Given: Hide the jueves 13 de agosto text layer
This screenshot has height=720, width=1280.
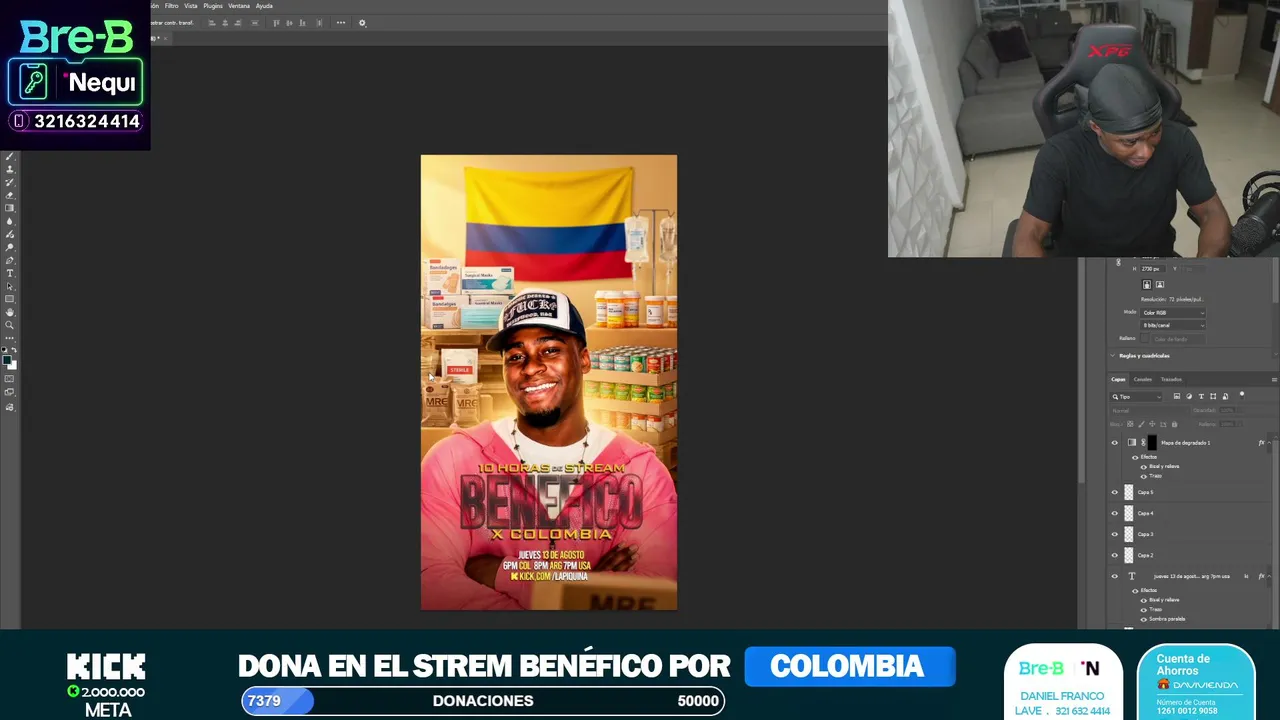Looking at the screenshot, I should (1115, 576).
